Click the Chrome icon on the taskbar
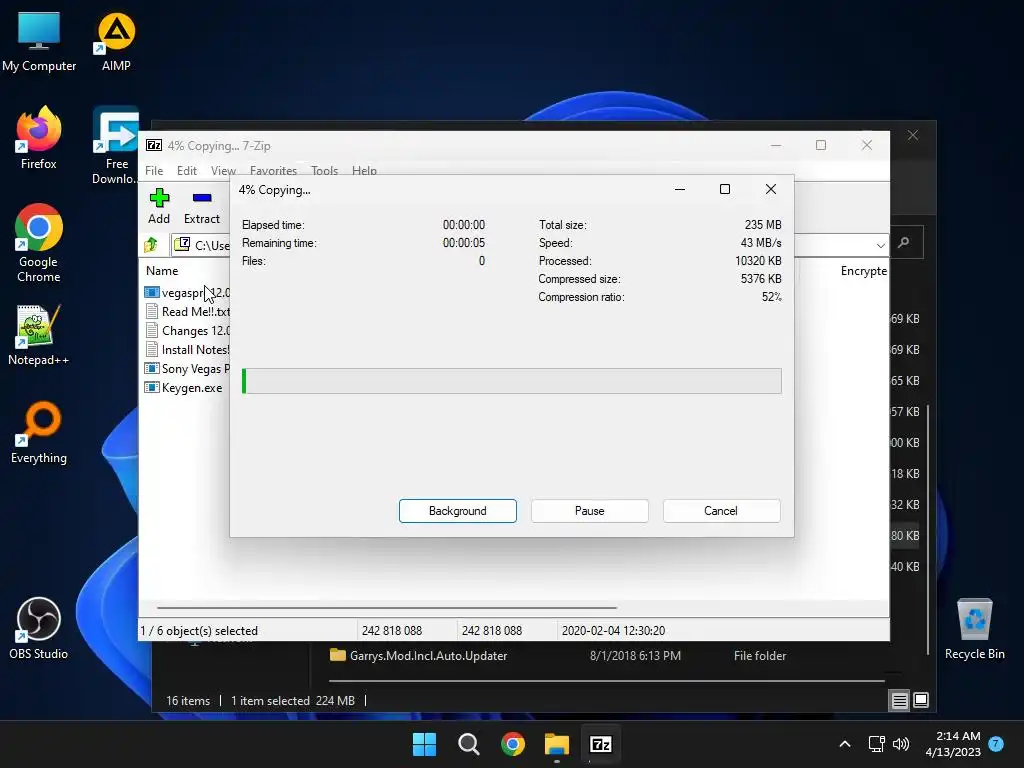 click(513, 744)
